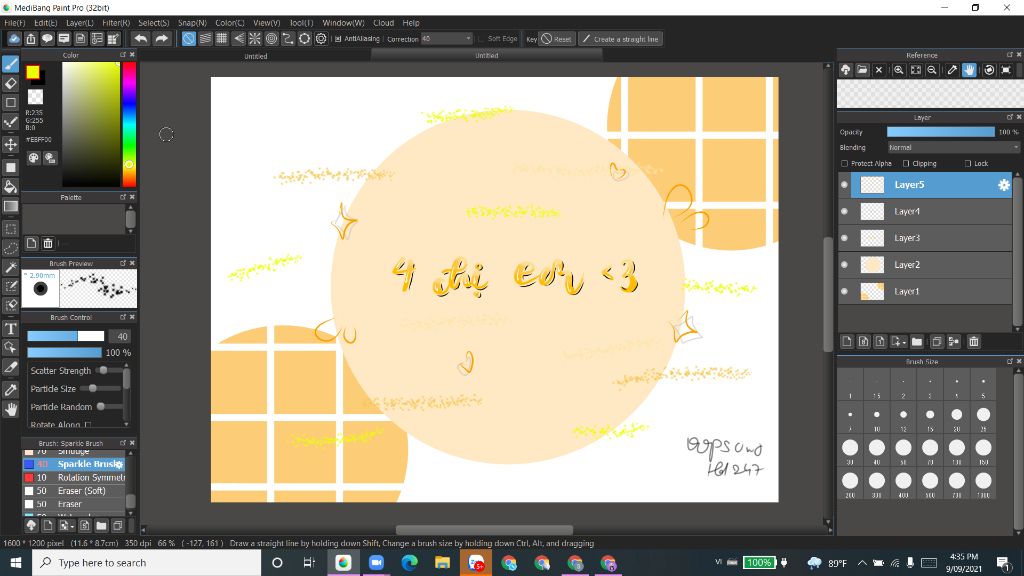
Task: Hide Layer4 using its visibility dot
Action: (844, 212)
